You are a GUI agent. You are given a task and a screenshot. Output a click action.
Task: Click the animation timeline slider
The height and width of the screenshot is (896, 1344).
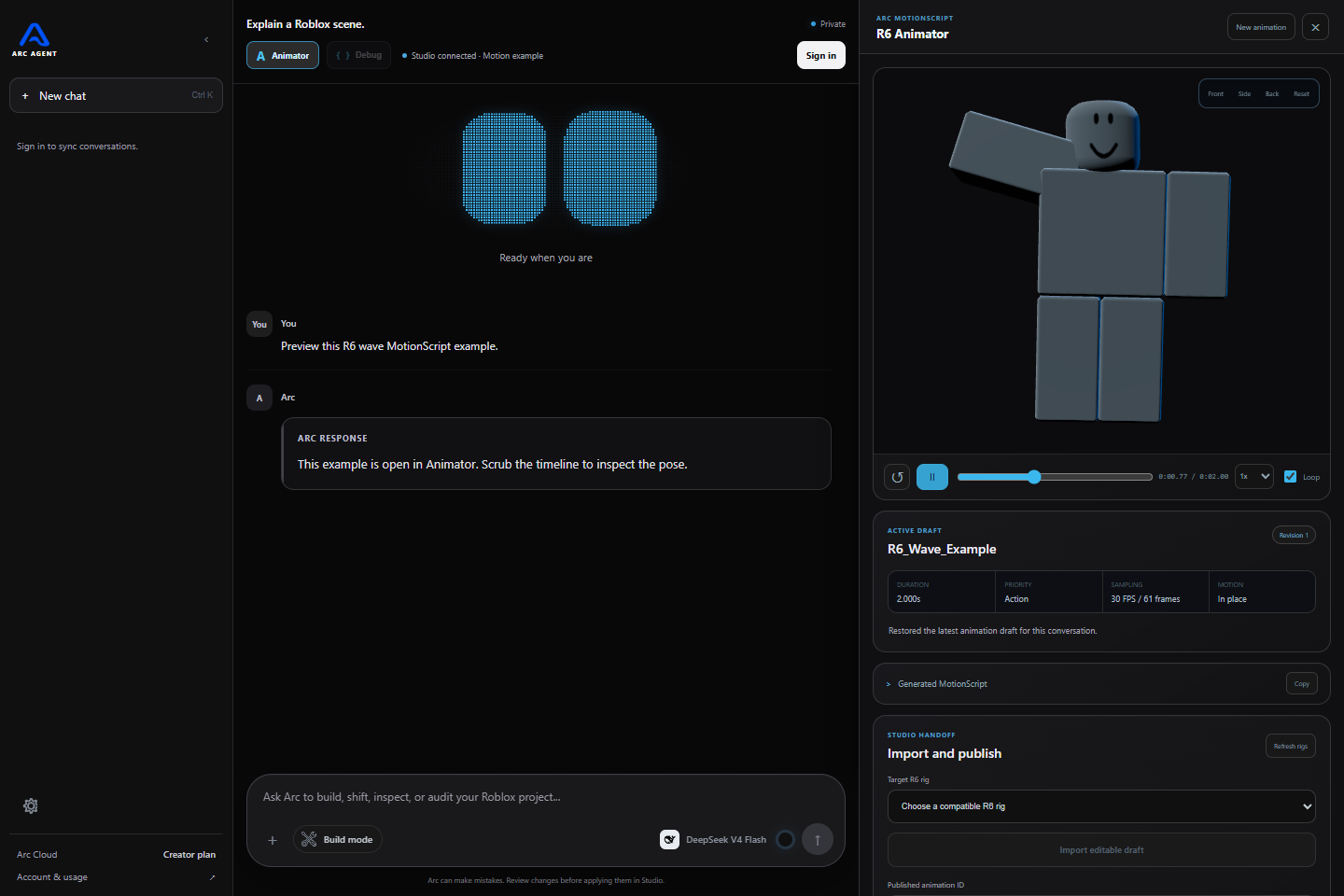point(1055,477)
